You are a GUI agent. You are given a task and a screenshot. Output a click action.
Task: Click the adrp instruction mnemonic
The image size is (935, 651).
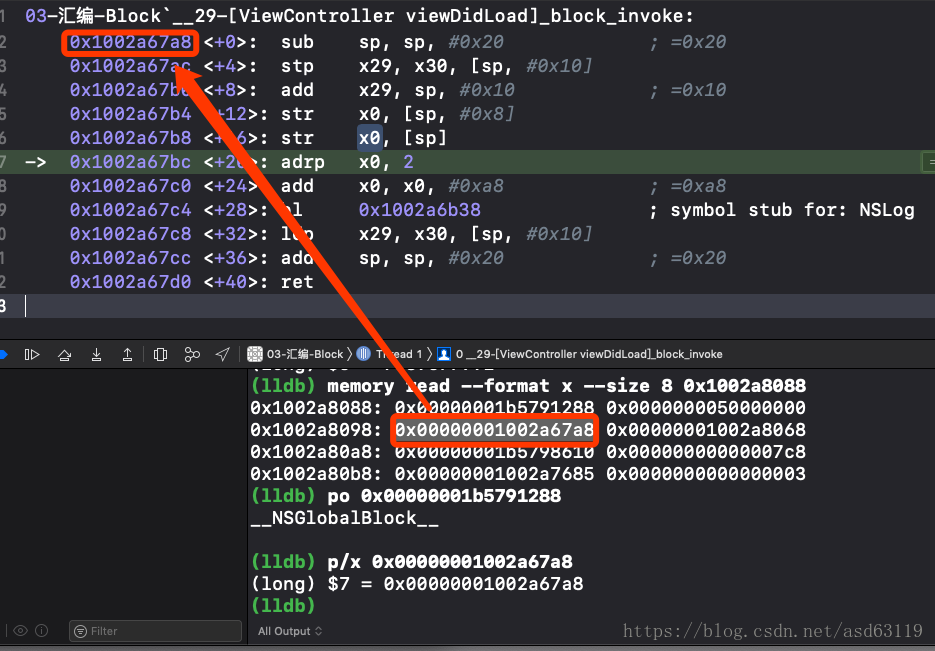tap(302, 162)
